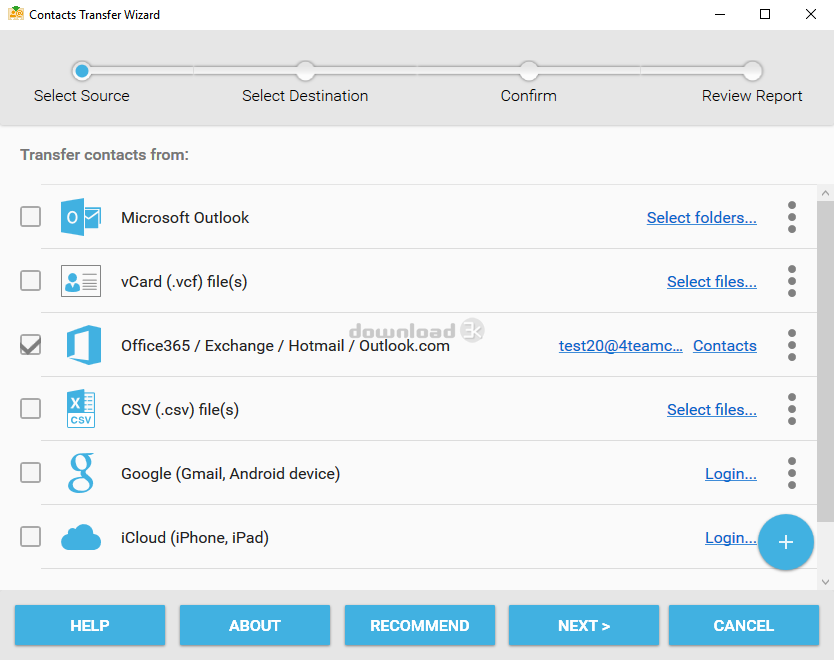Viewport: 834px width, 660px height.
Task: Open three-dot menu for Google row
Action: [791, 473]
